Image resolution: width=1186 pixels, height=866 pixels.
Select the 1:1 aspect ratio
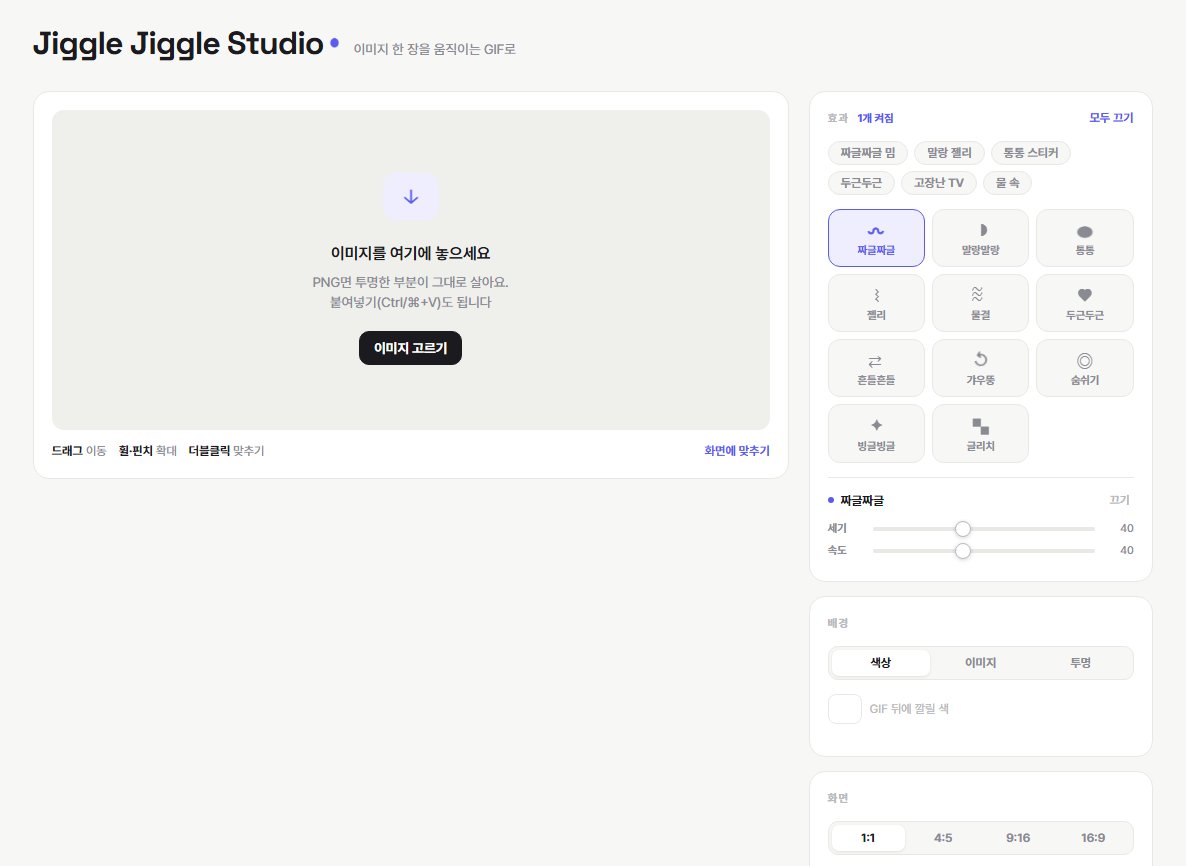(x=868, y=838)
